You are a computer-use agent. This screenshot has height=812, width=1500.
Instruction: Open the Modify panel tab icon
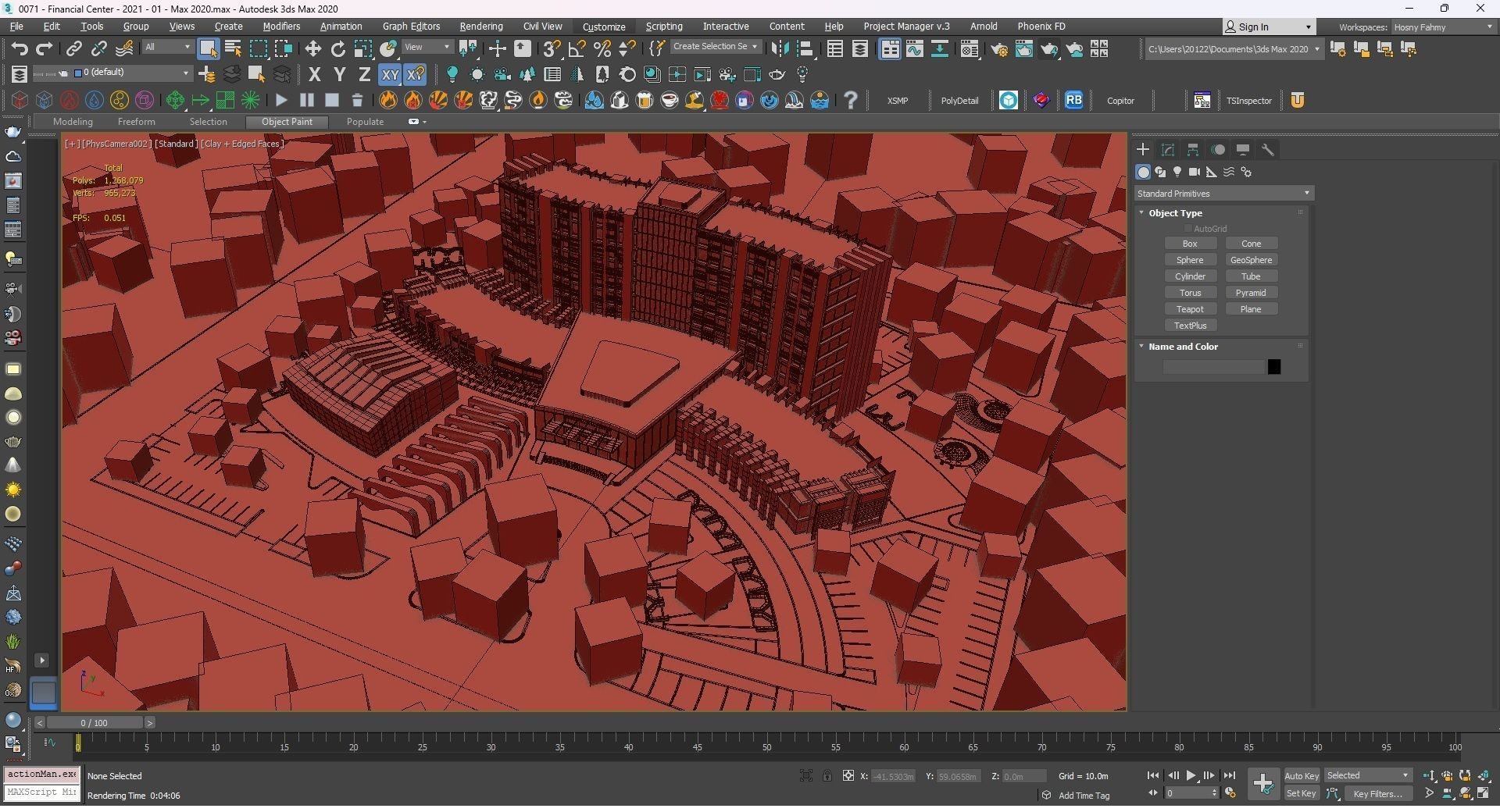coord(1168,150)
